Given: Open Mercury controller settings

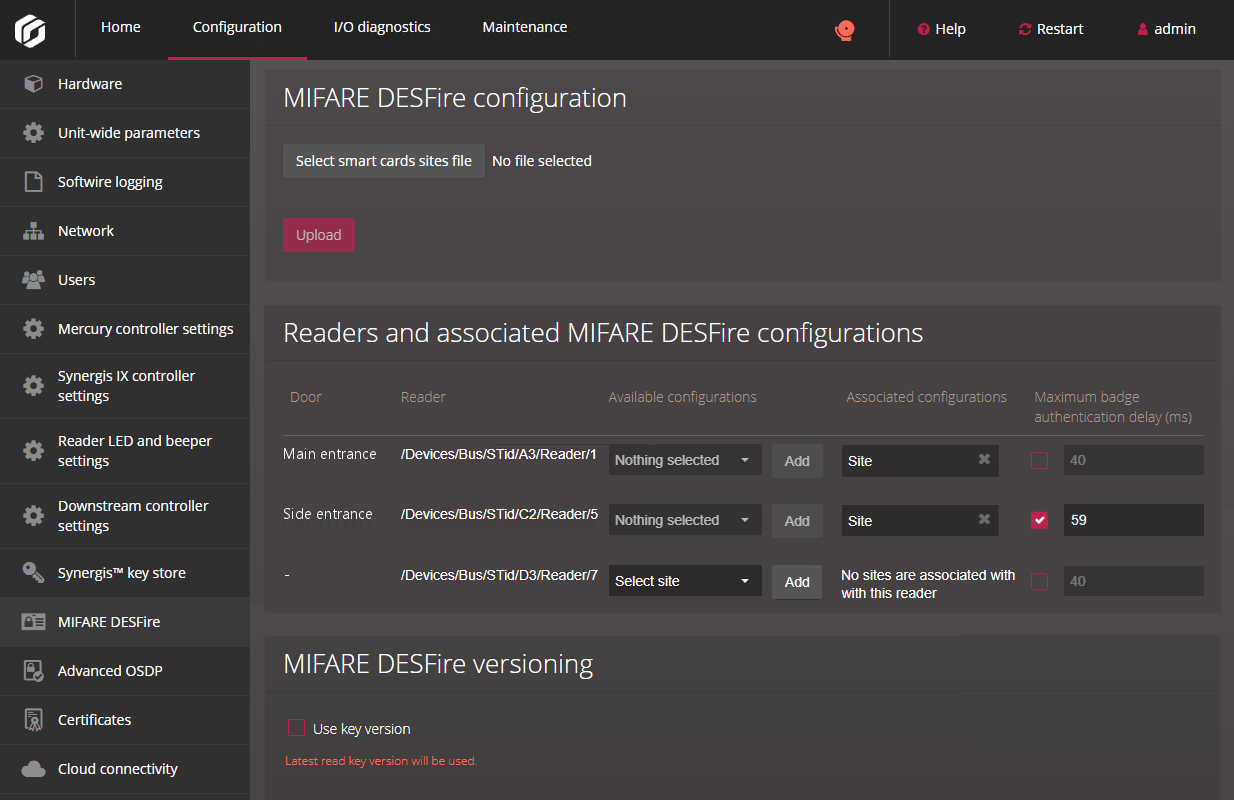Looking at the screenshot, I should tap(145, 328).
